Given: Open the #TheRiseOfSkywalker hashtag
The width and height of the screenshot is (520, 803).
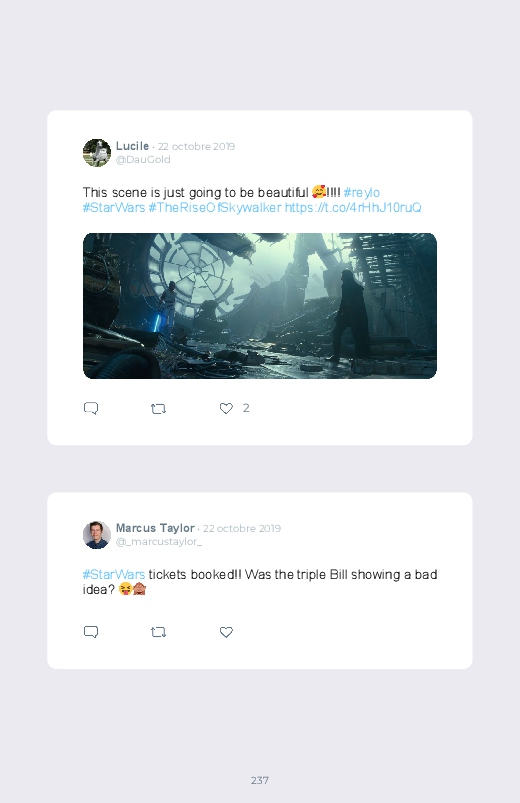Looking at the screenshot, I should (215, 207).
